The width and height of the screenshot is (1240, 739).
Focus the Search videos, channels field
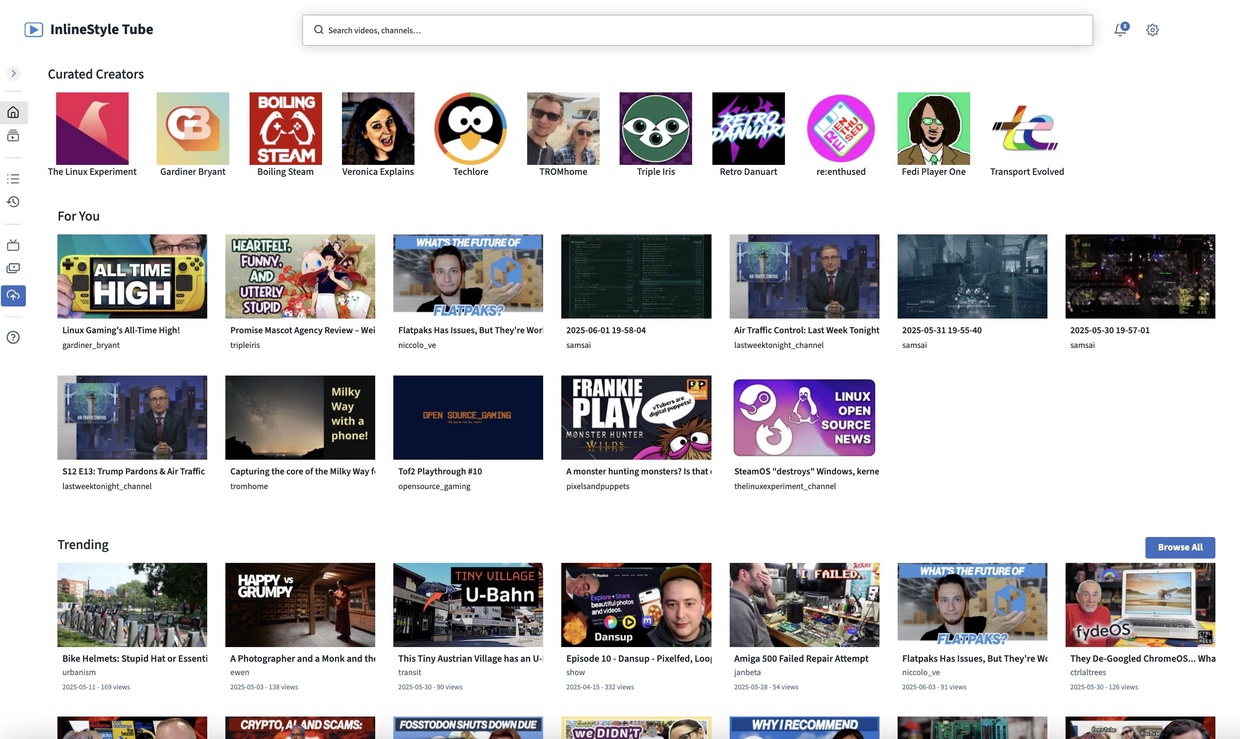(697, 30)
